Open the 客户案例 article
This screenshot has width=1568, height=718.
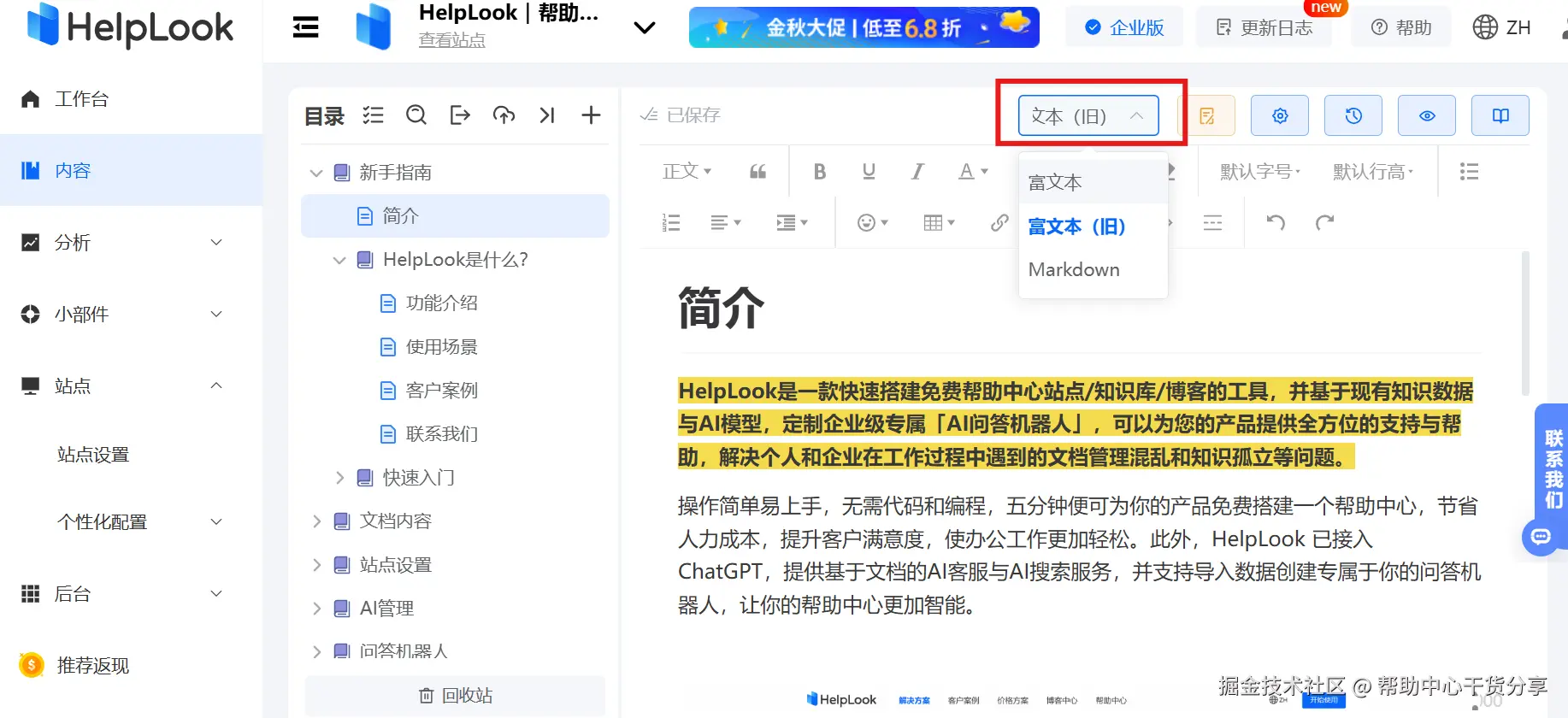click(x=441, y=391)
